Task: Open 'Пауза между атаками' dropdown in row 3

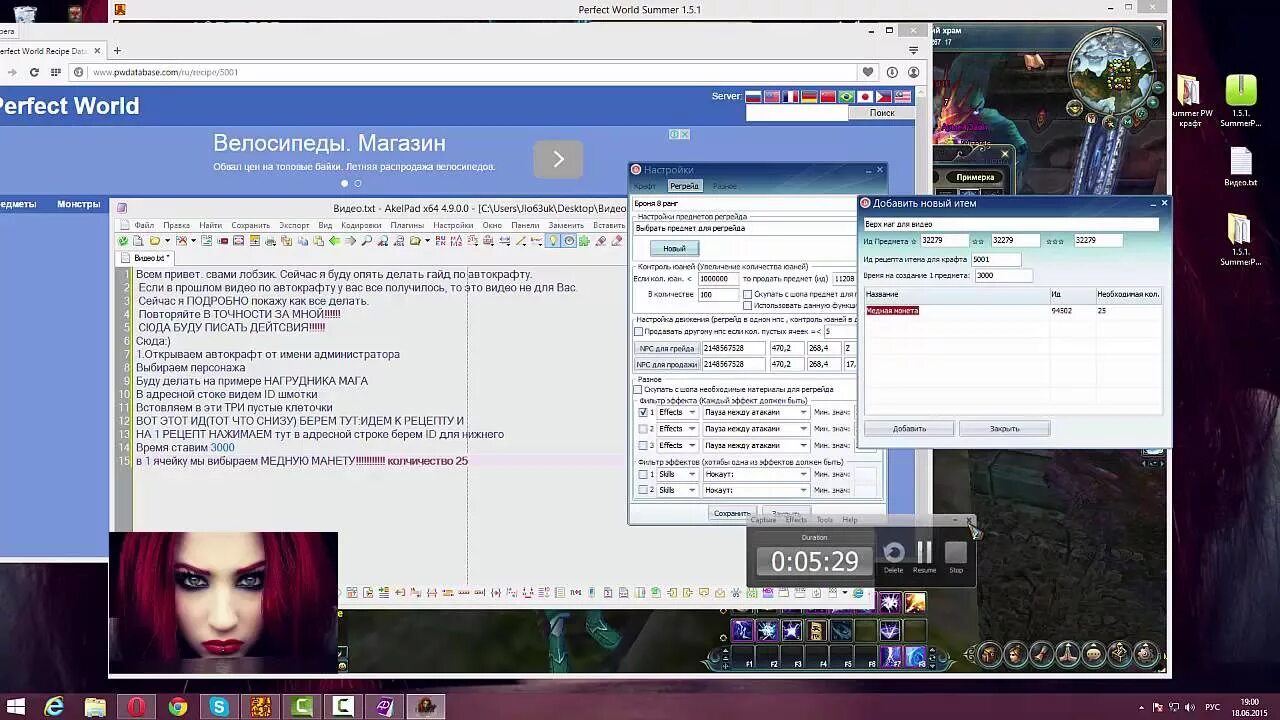Action: (x=755, y=445)
